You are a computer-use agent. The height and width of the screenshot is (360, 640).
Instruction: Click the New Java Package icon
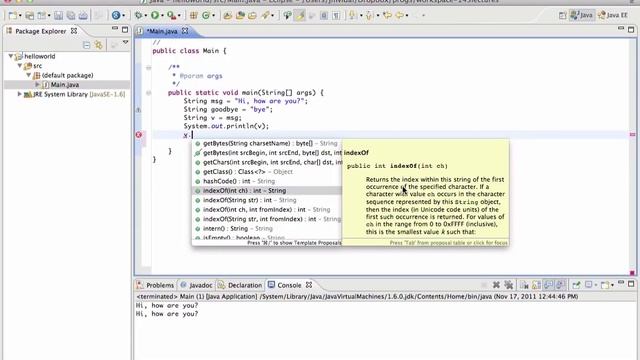click(x=193, y=16)
